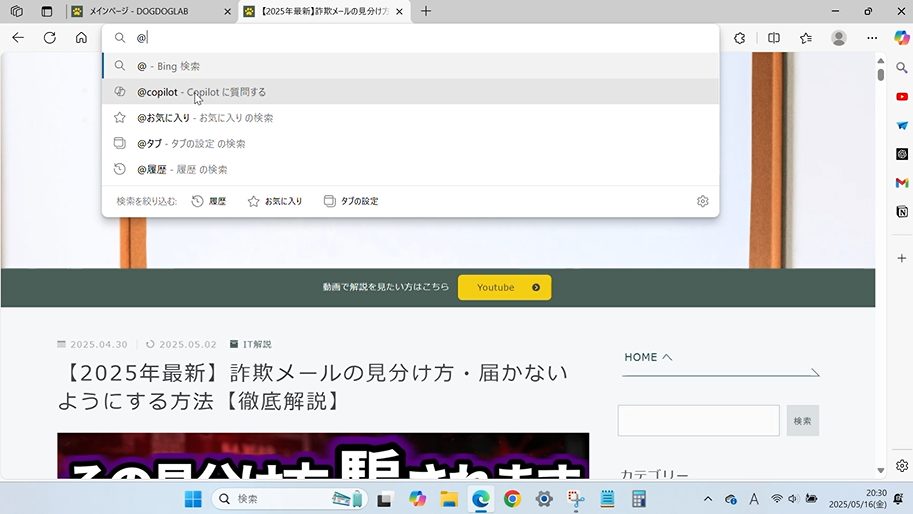Filter search by タブの設定 chip

351,201
